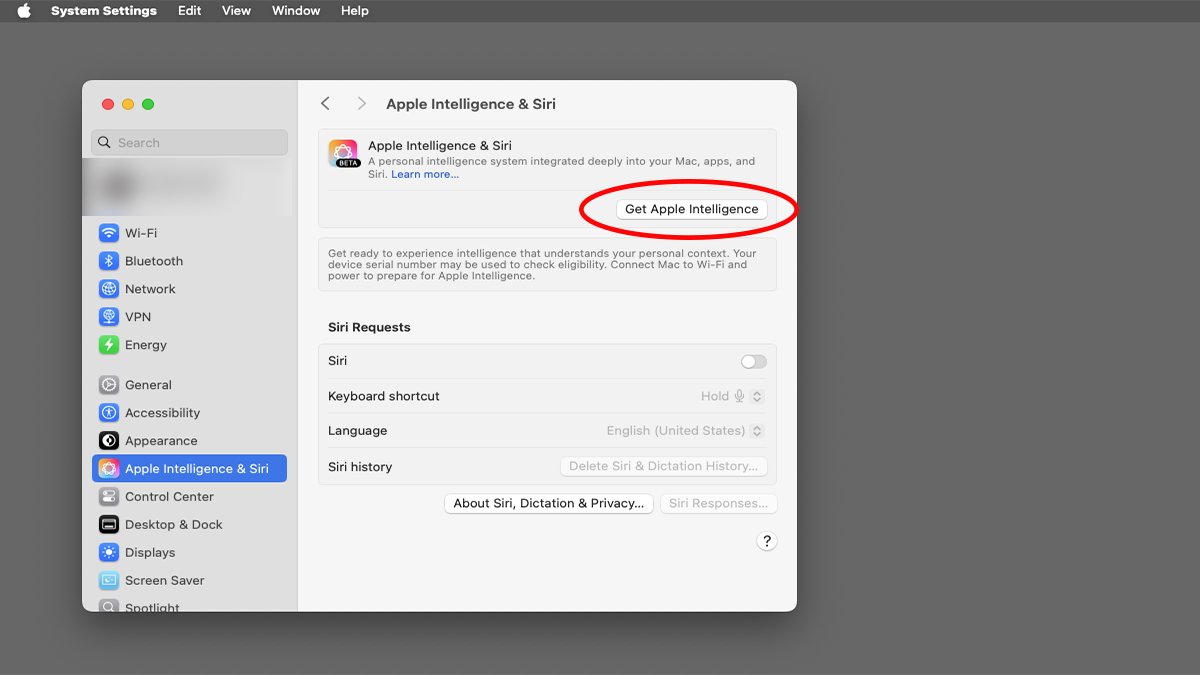Click Delete Siri & Dictation History button
The height and width of the screenshot is (675, 1200).
pos(663,466)
